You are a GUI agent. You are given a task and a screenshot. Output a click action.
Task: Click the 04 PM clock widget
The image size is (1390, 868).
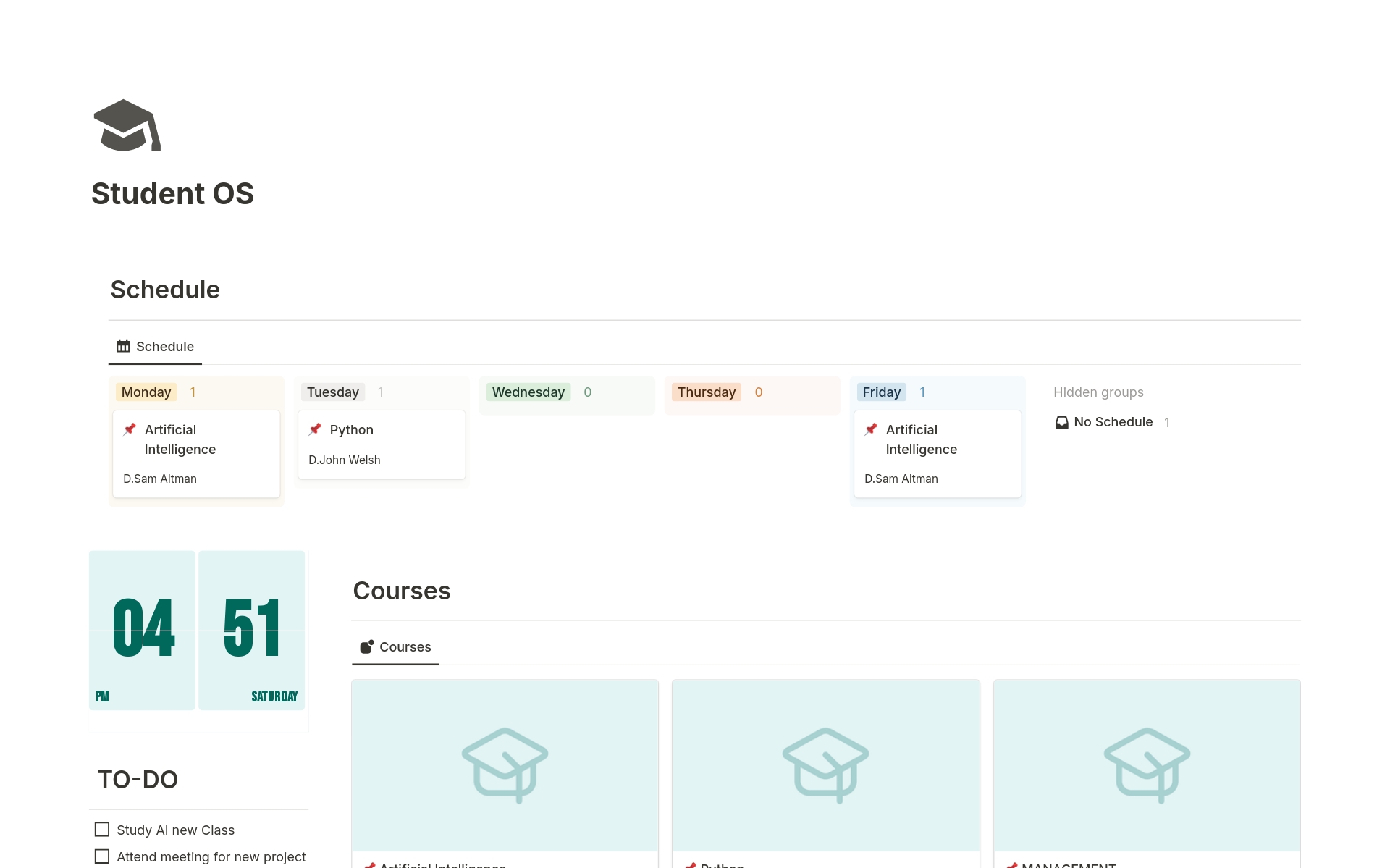[x=142, y=631]
